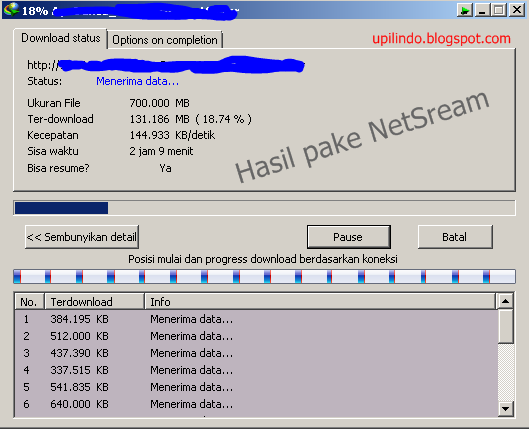Open Options on completion tab
Screen dimensions: 529x429
coord(165,40)
